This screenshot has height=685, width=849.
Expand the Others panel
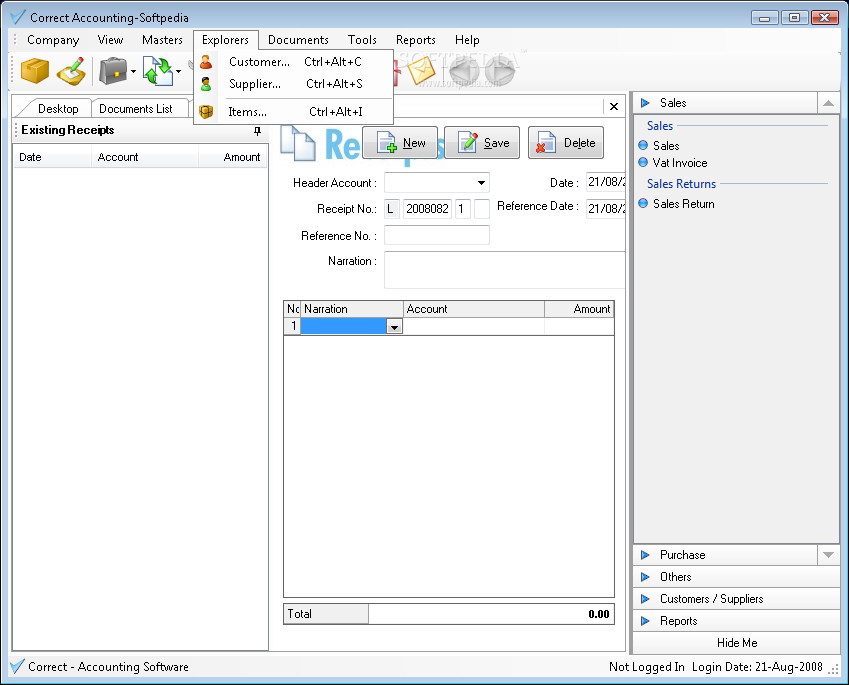point(736,577)
